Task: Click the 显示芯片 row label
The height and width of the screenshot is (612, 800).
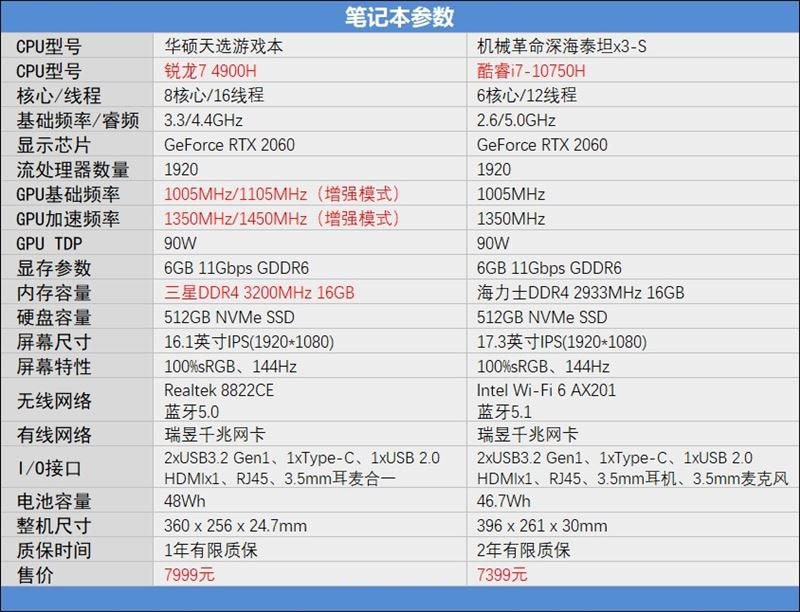Action: point(54,145)
